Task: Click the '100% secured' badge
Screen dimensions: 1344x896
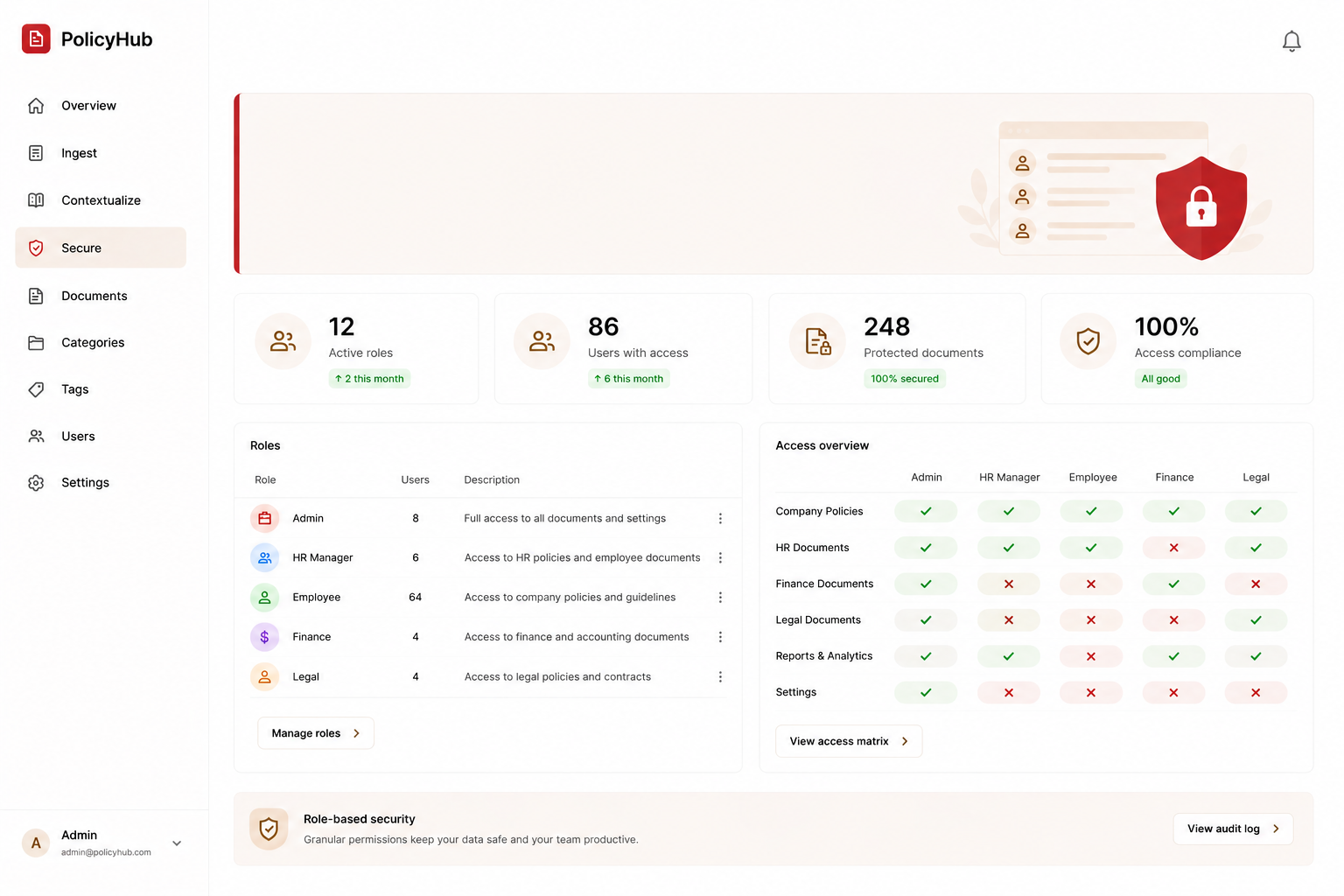Action: point(905,379)
